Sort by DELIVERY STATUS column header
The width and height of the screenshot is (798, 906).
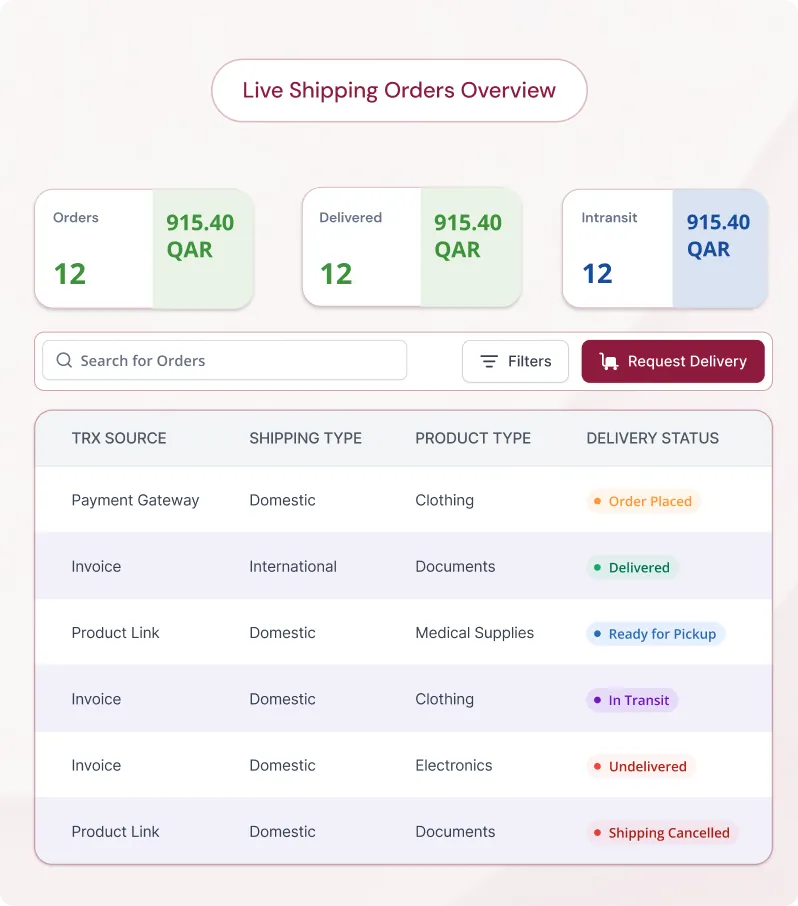pos(652,438)
